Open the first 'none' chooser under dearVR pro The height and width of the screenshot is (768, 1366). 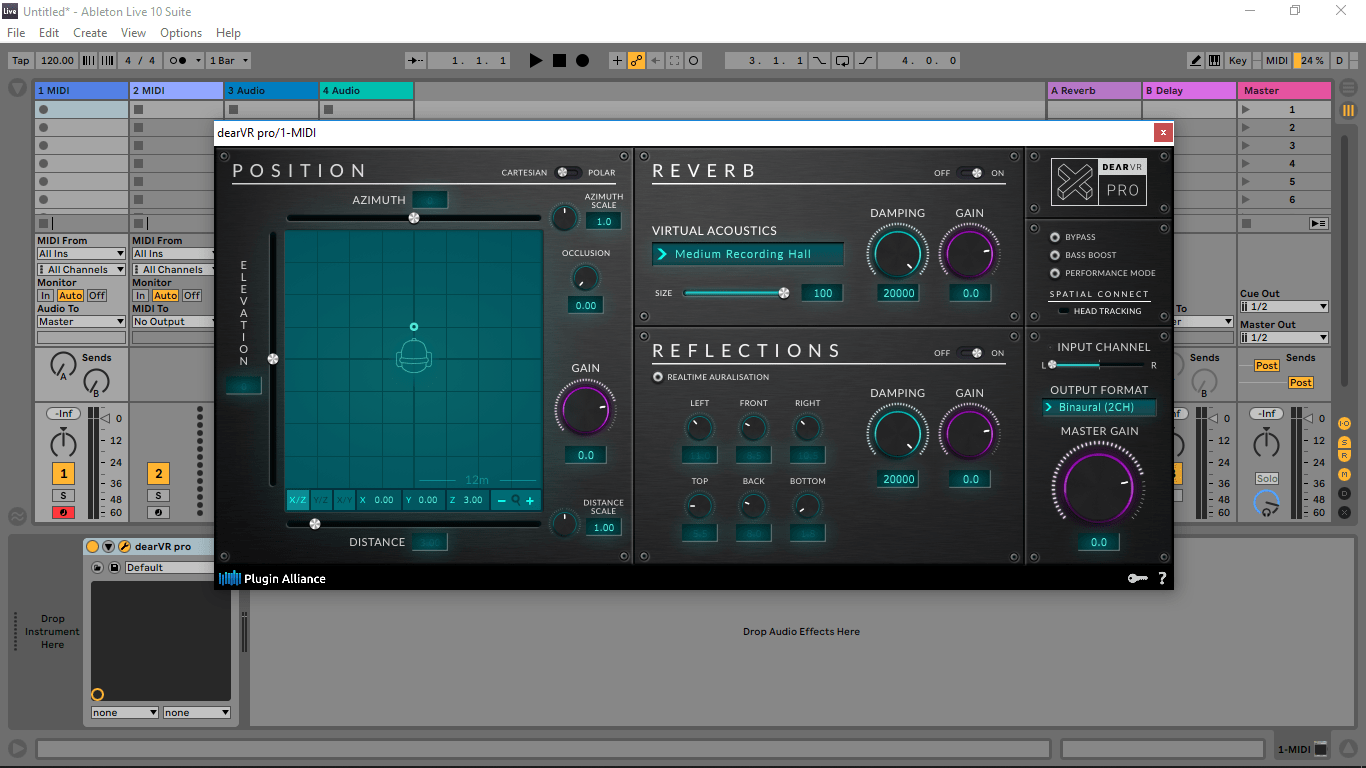click(x=125, y=713)
